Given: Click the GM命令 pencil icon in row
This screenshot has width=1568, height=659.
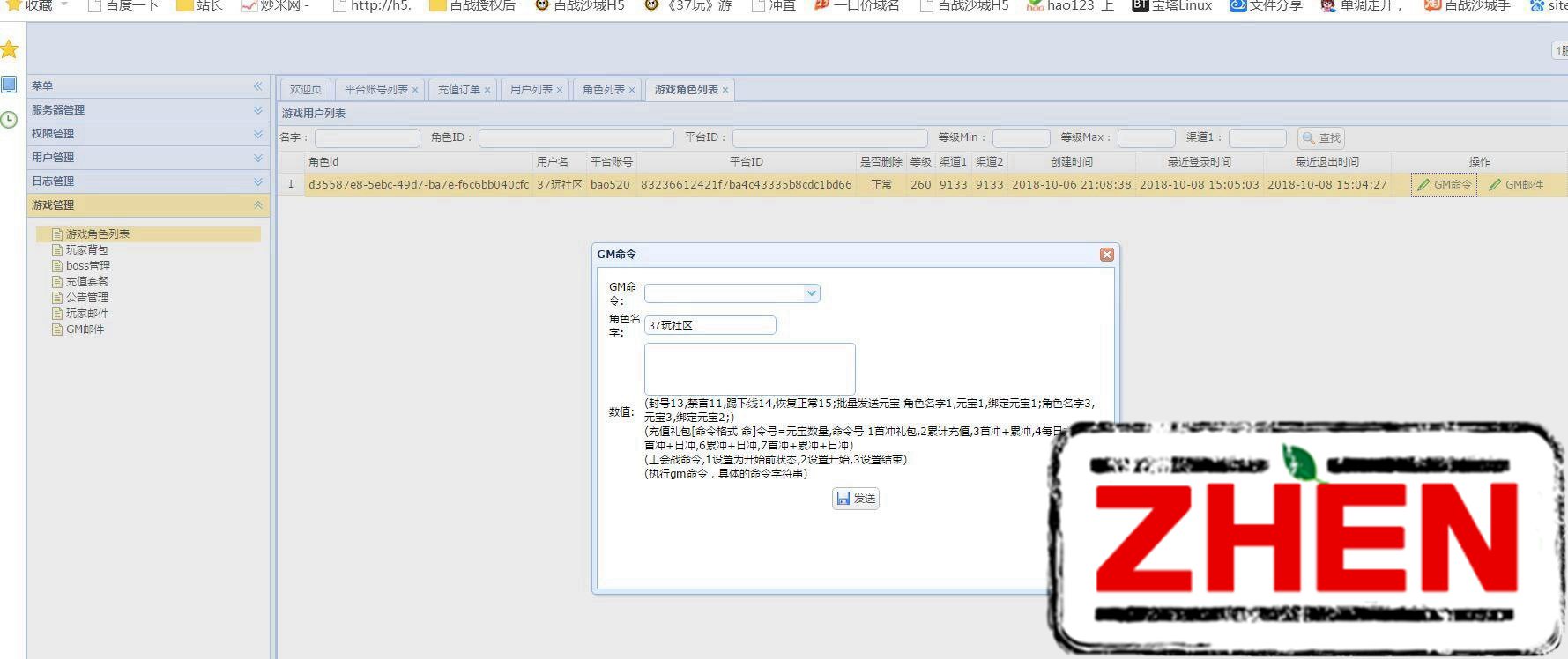Looking at the screenshot, I should click(1423, 185).
